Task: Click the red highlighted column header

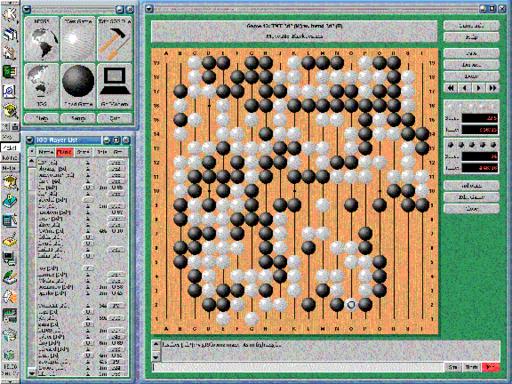Action: 65,152
